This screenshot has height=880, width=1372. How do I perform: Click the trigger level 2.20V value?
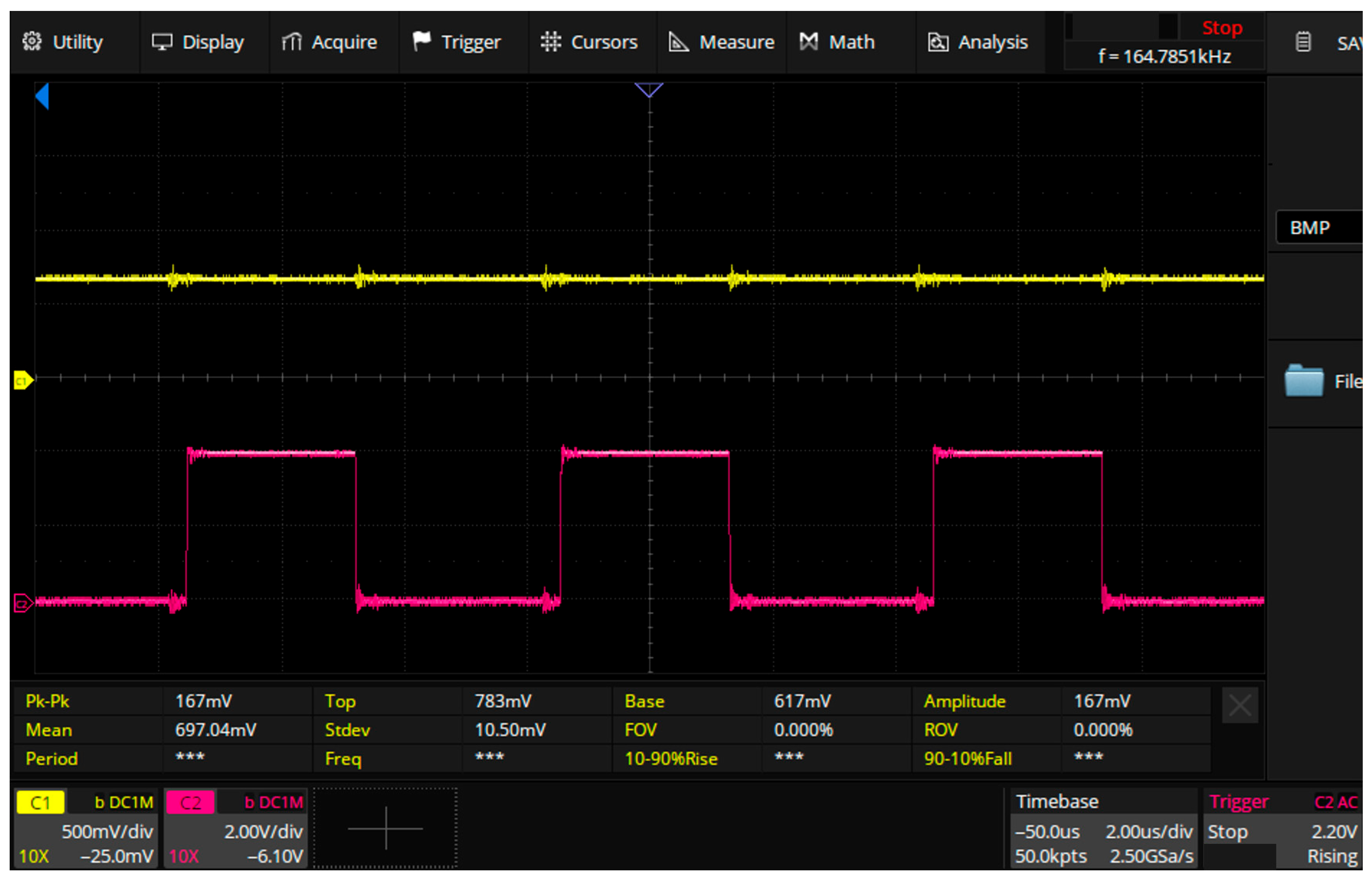point(1334,831)
